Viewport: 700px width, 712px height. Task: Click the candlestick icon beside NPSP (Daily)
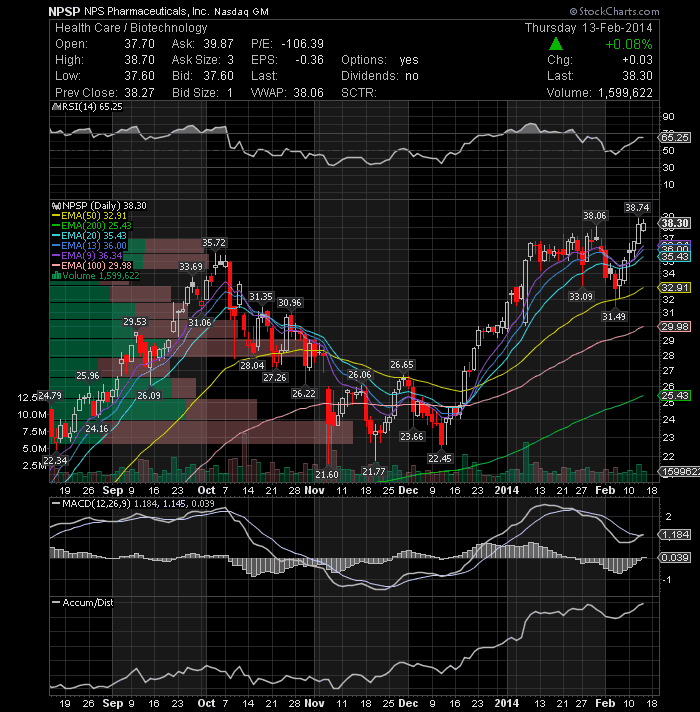(56, 206)
